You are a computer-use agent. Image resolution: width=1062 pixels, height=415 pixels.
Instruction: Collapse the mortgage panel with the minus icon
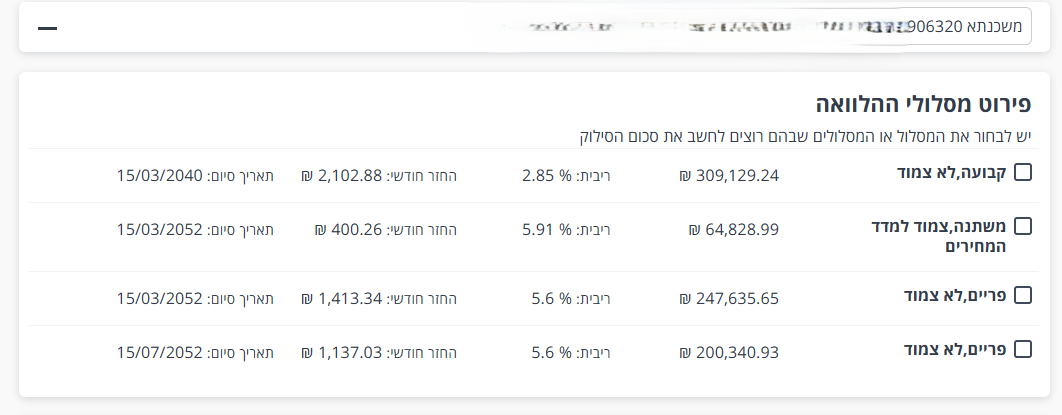pyautogui.click(x=47, y=27)
